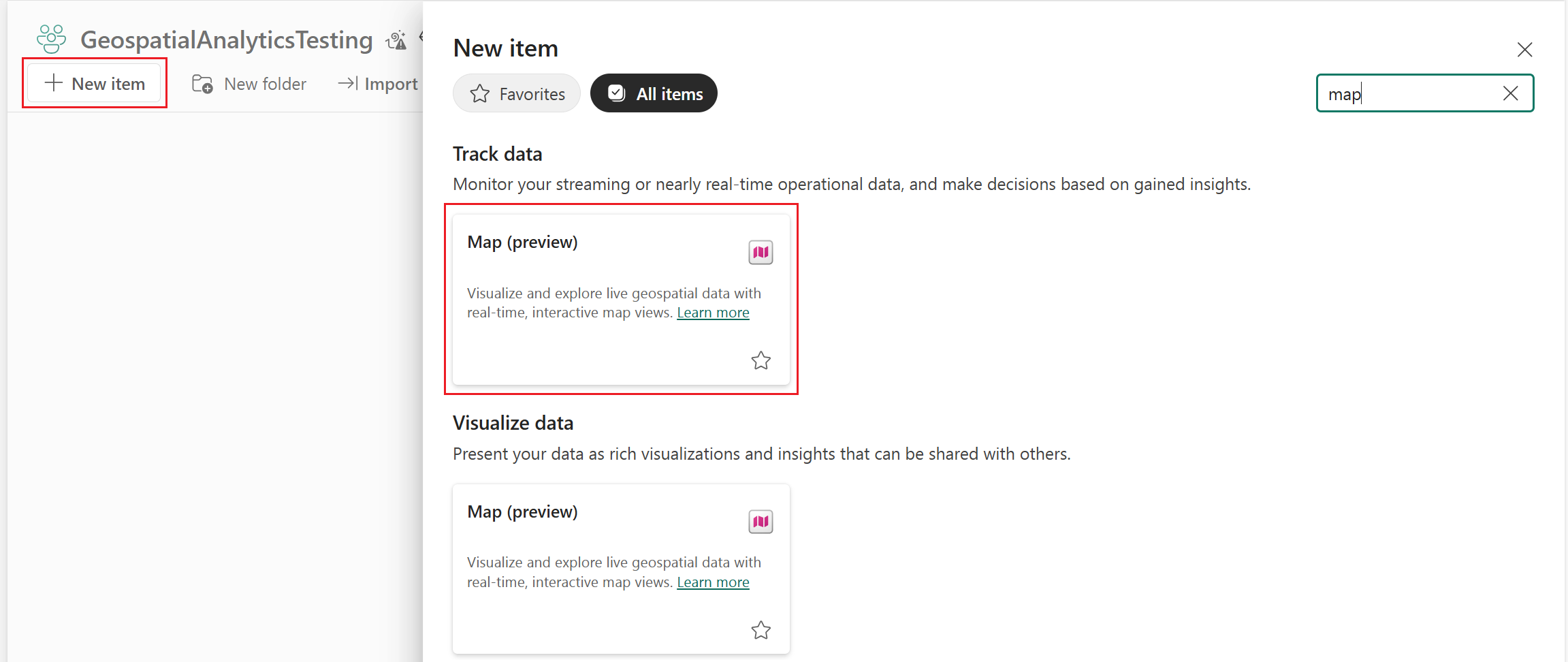This screenshot has width=1568, height=662.
Task: Click the New folder icon
Action: coord(202,84)
